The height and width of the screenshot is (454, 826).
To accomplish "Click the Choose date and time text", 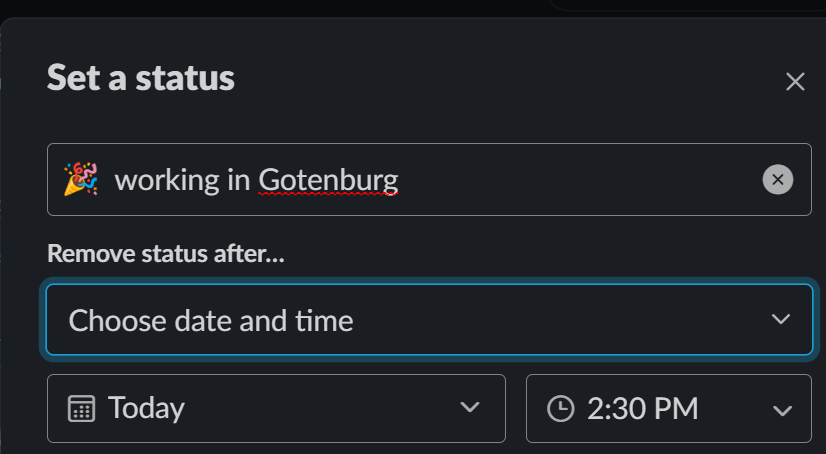I will pyautogui.click(x=211, y=321).
